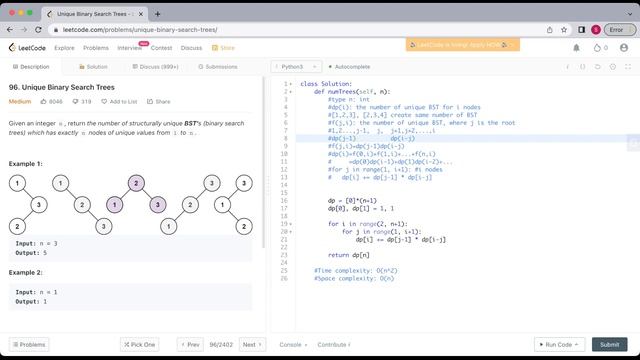Click the highlighted tree root node 2
Image resolution: width=640 pixels, height=360 pixels.
136,183
